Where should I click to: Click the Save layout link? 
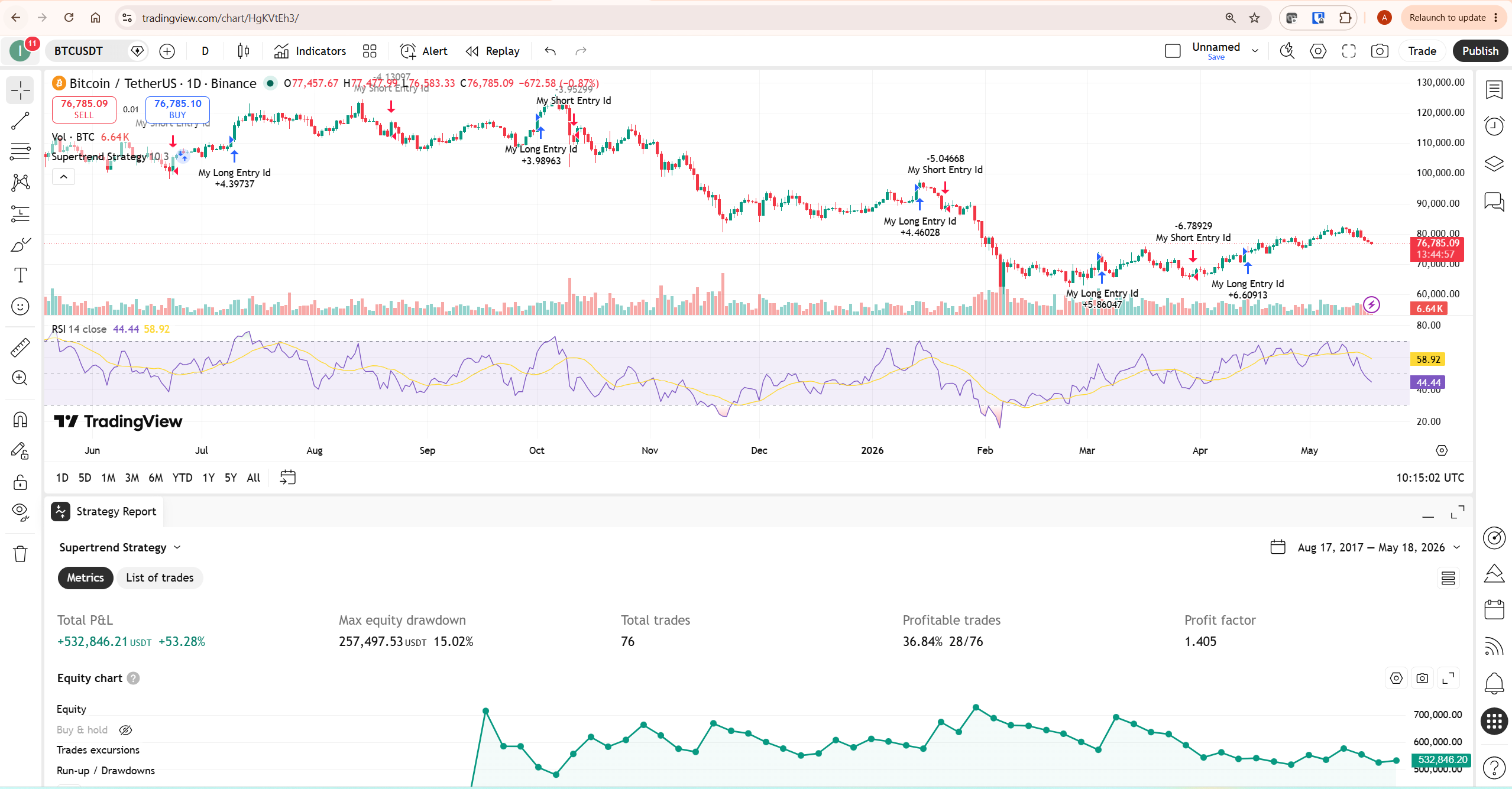(1216, 57)
